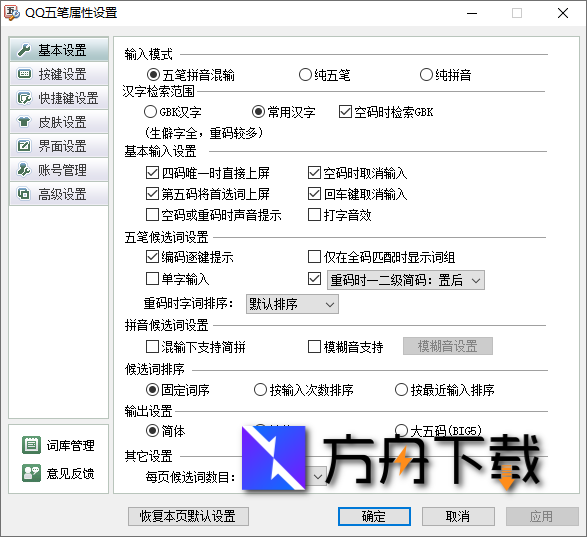Switch to the 账号管理 tab
This screenshot has height=537, width=587.
[59, 170]
